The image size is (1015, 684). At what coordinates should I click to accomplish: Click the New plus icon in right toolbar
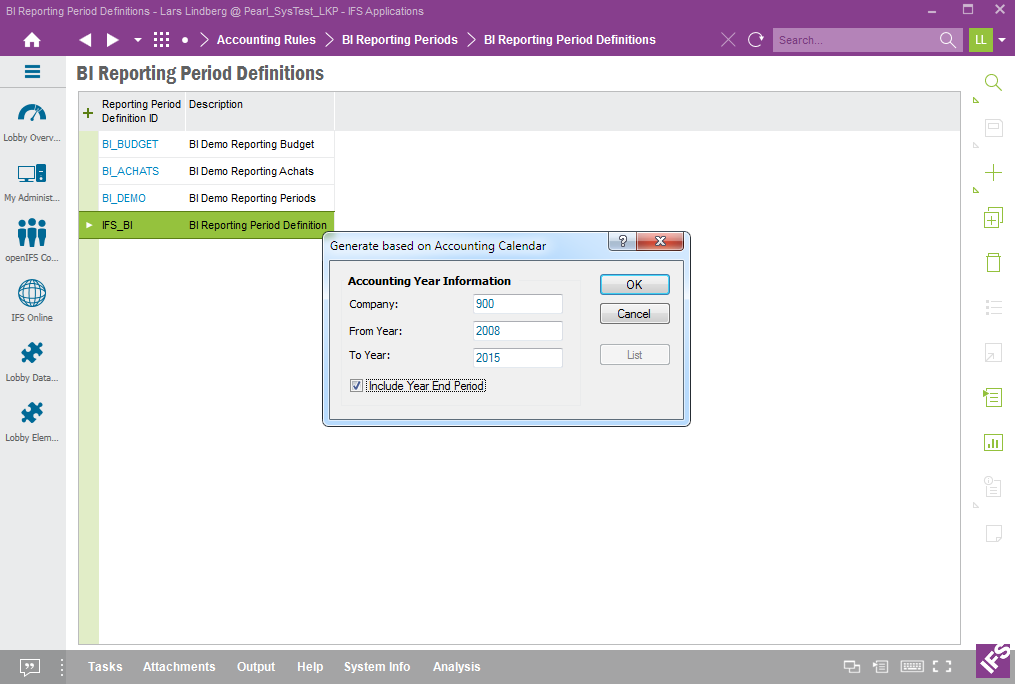(993, 173)
